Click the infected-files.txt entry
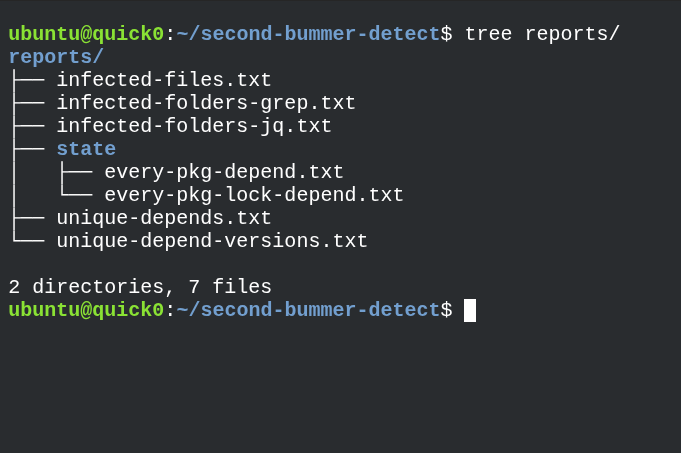Image resolution: width=681 pixels, height=453 pixels. click(x=164, y=79)
